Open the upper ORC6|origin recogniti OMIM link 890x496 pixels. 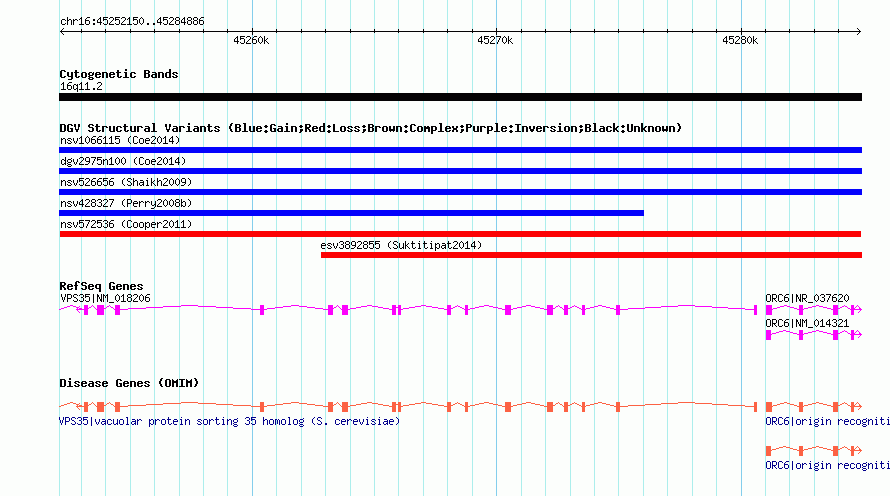pos(827,422)
